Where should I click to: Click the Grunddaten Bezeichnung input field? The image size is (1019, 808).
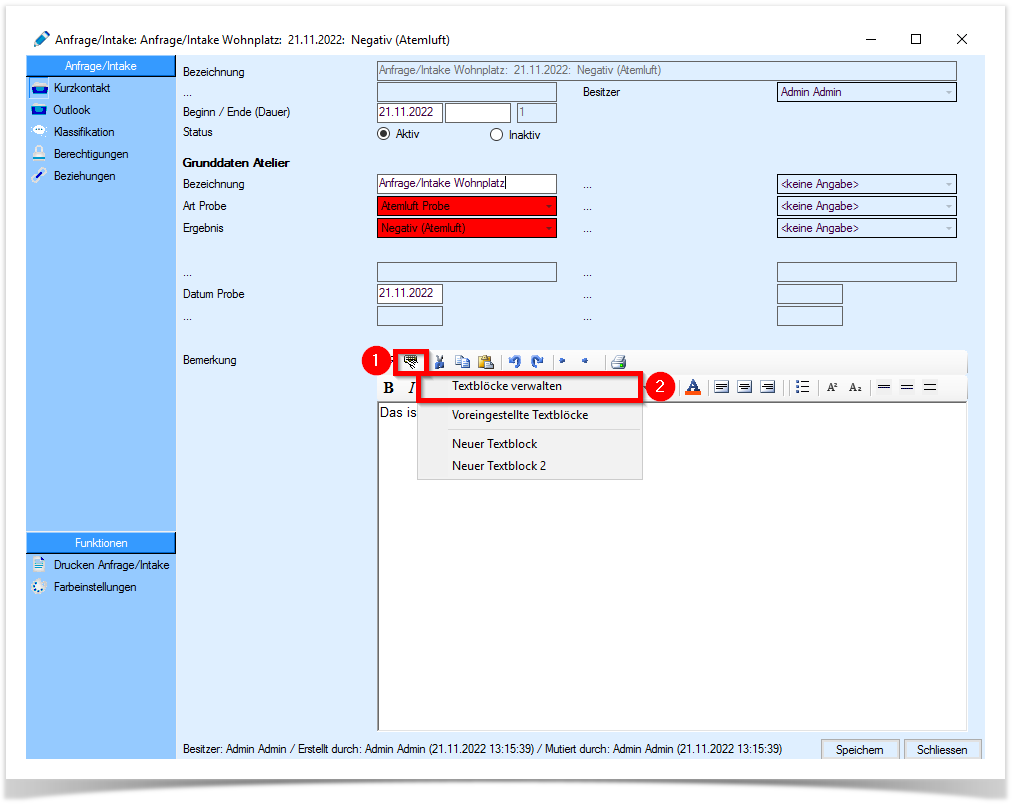point(467,183)
